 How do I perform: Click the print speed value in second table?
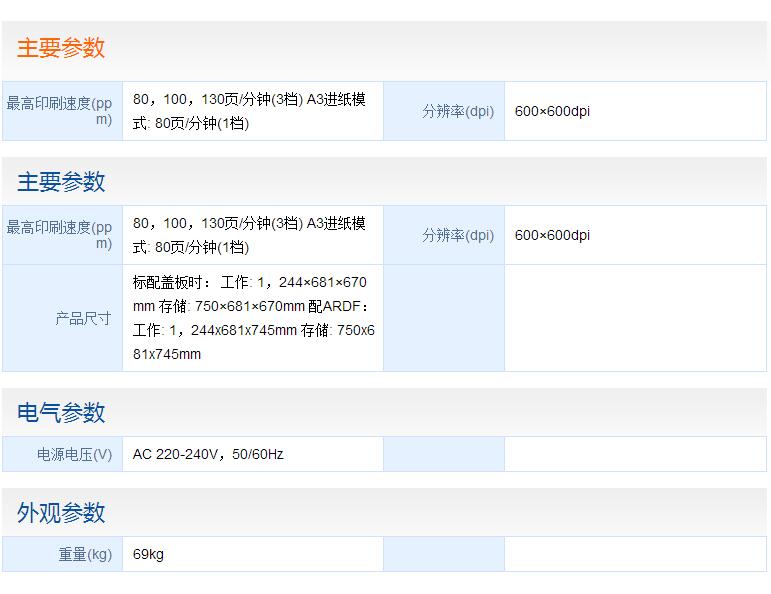click(249, 235)
